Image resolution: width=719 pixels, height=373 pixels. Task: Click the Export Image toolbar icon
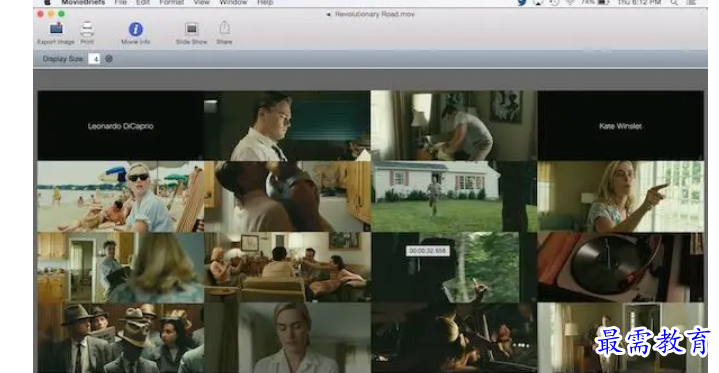click(56, 29)
